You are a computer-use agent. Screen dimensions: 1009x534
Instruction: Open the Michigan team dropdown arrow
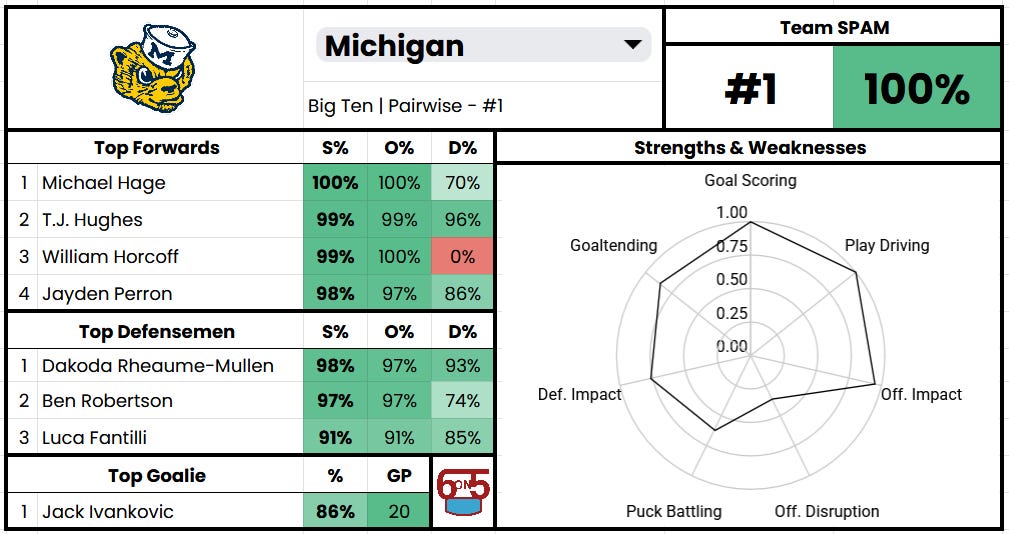tap(633, 44)
